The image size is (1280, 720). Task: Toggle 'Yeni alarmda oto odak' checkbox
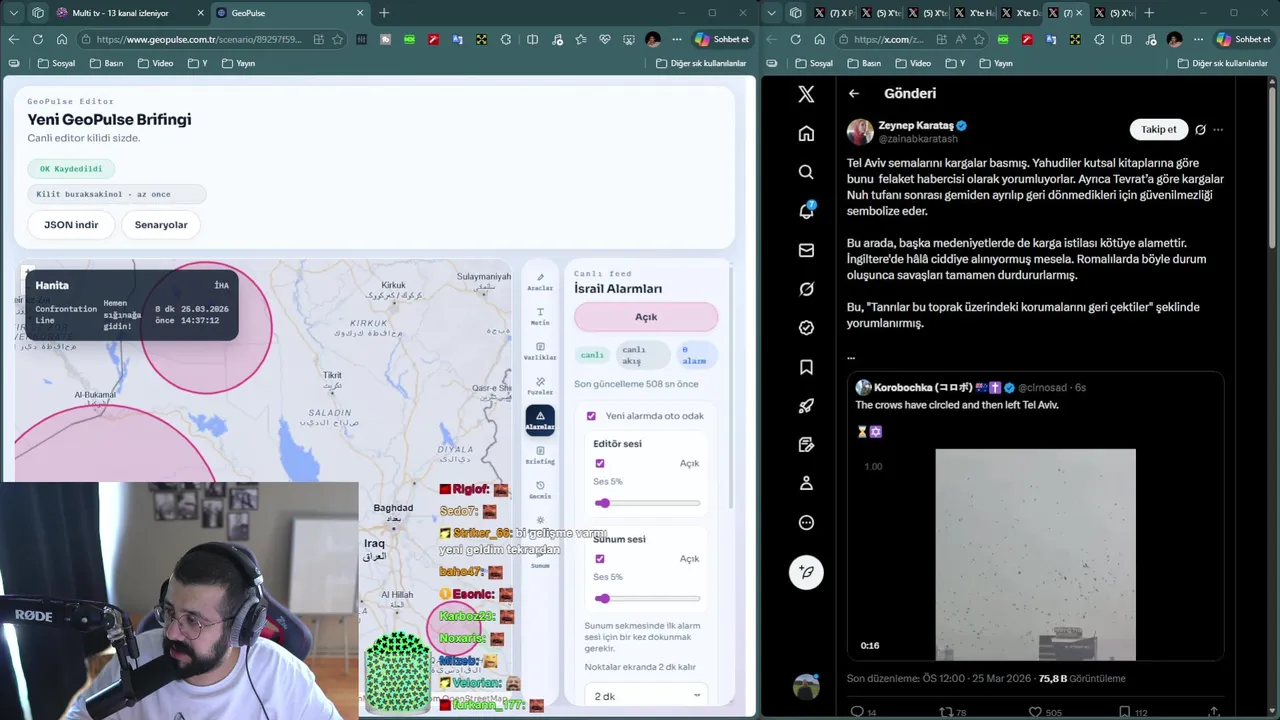[591, 416]
